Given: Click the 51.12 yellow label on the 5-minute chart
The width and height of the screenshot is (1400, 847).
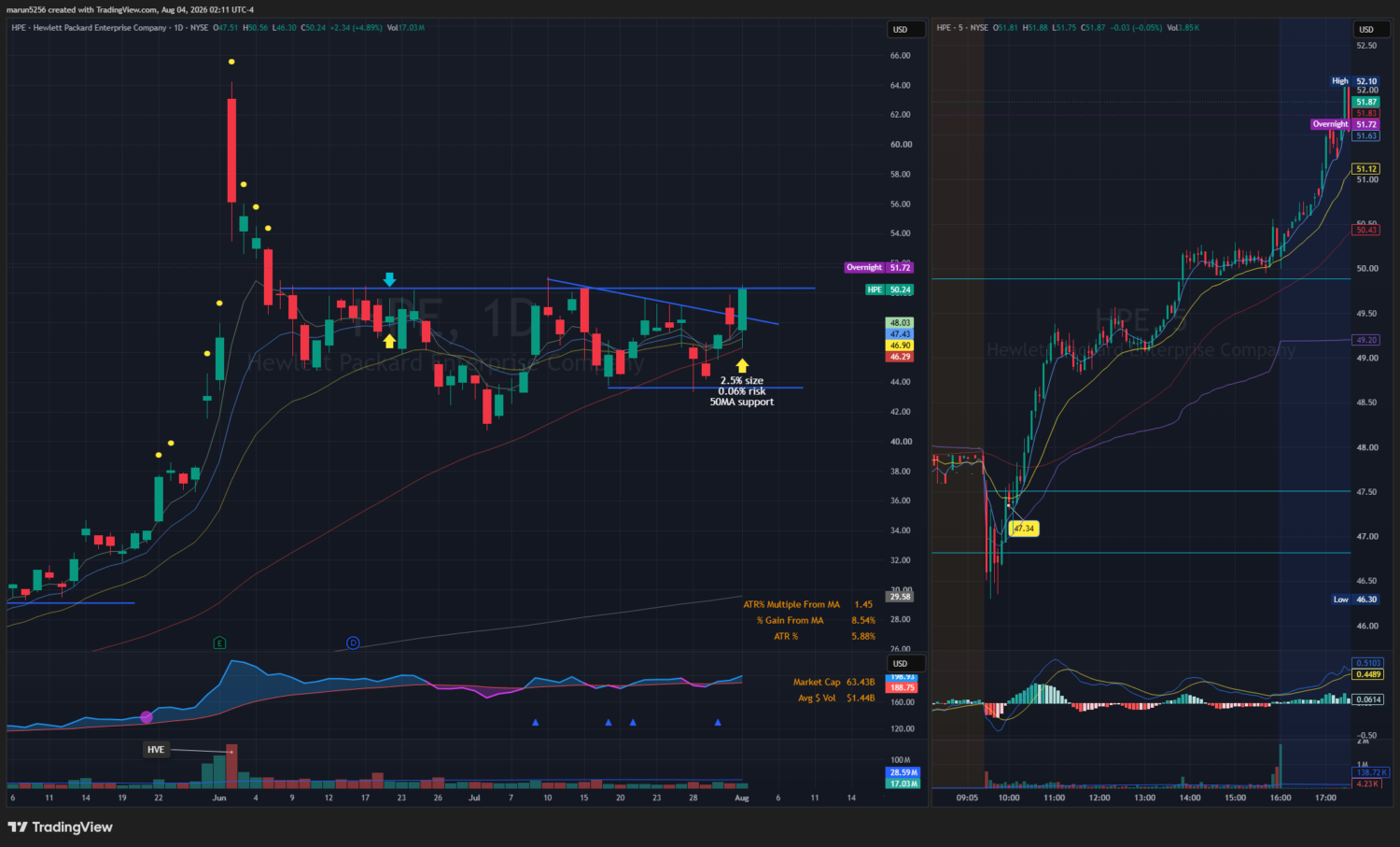Looking at the screenshot, I should [1366, 169].
